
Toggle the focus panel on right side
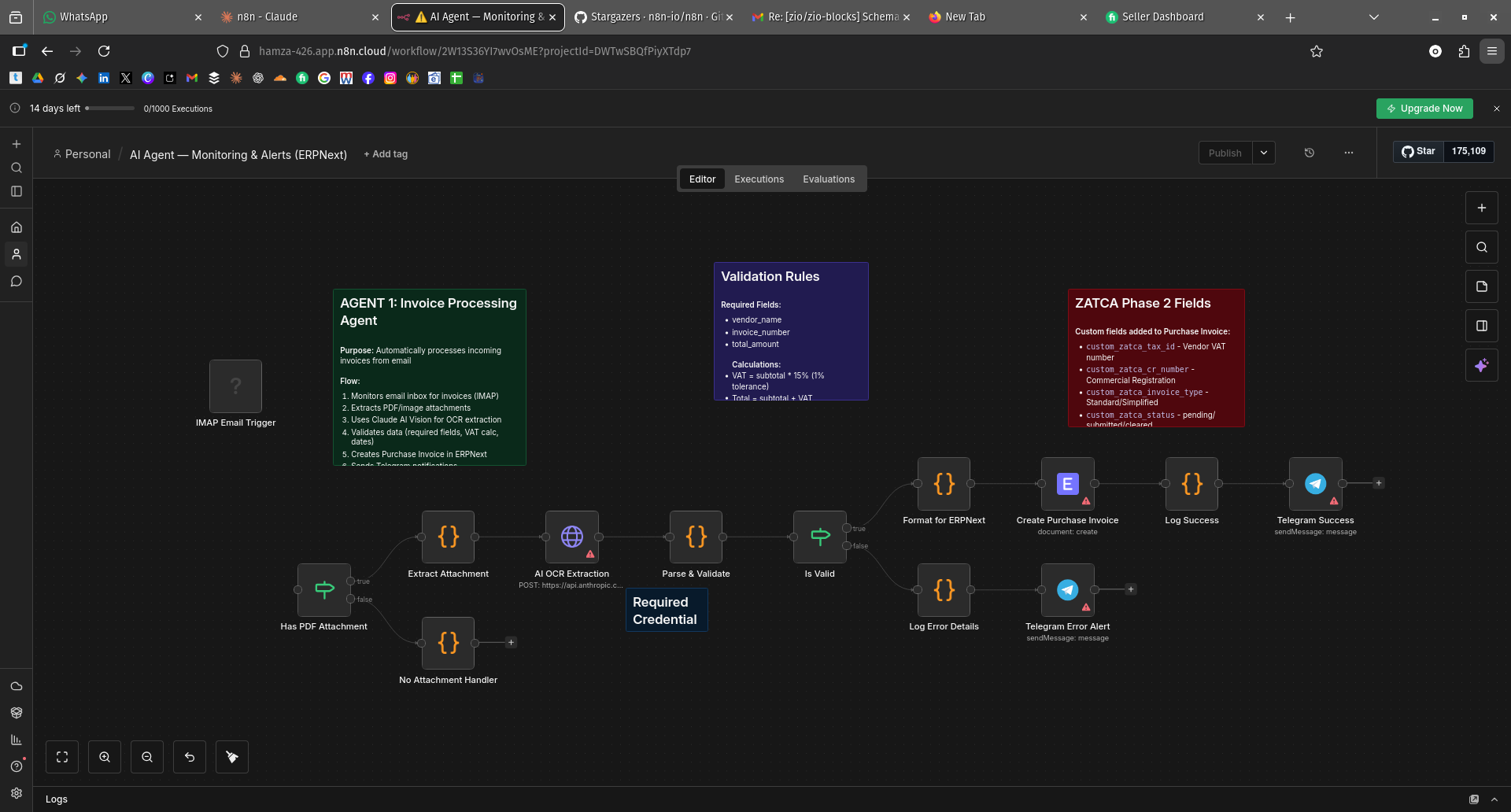(x=1481, y=326)
